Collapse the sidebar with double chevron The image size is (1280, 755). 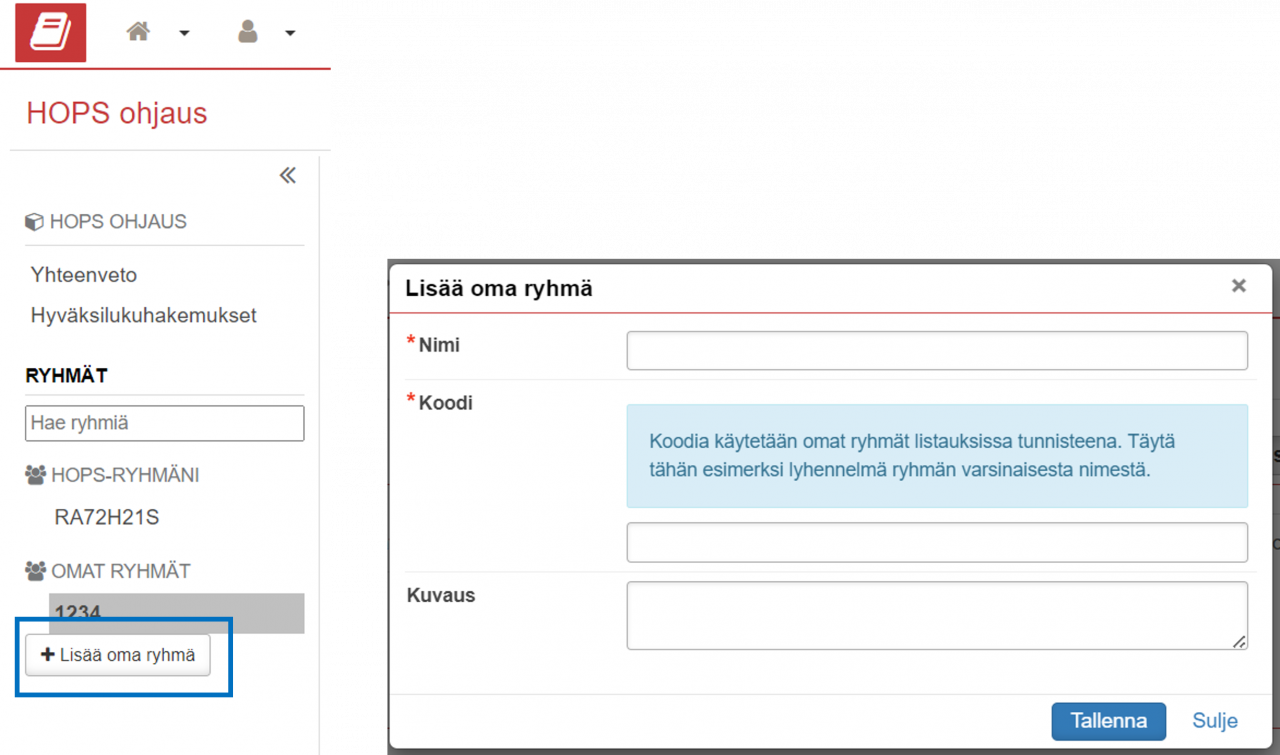tap(288, 176)
